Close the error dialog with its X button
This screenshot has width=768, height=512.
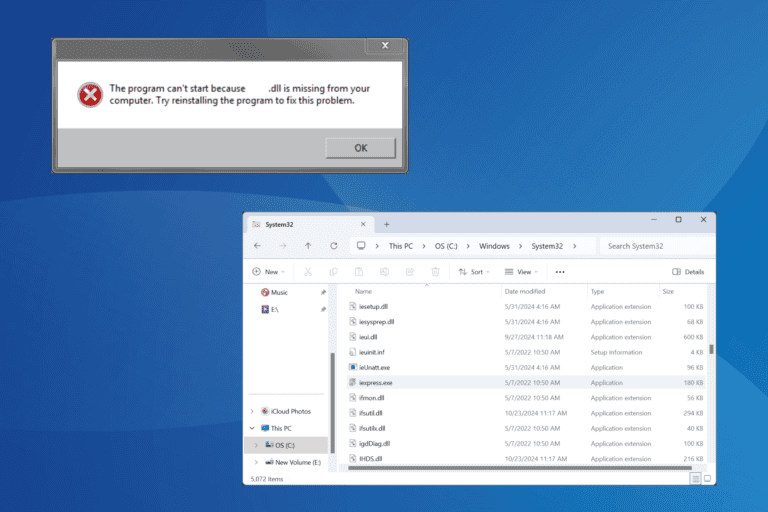[385, 46]
